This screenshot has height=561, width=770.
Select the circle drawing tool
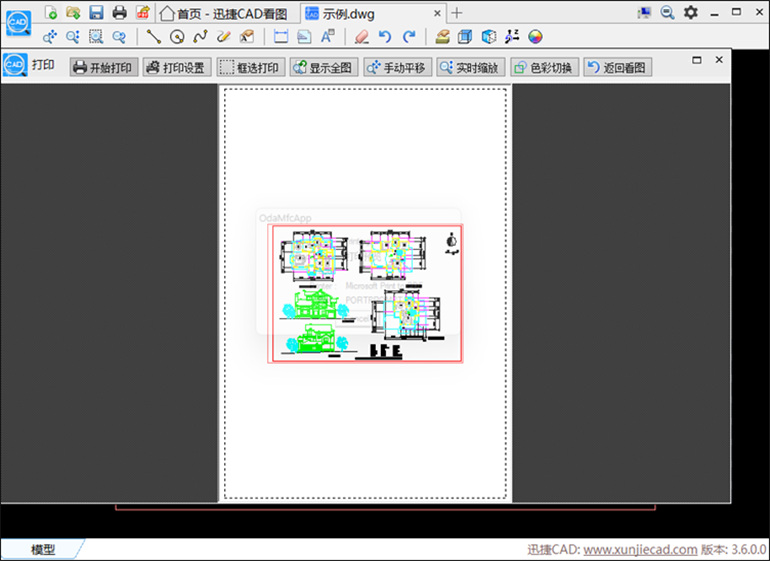[x=177, y=37]
